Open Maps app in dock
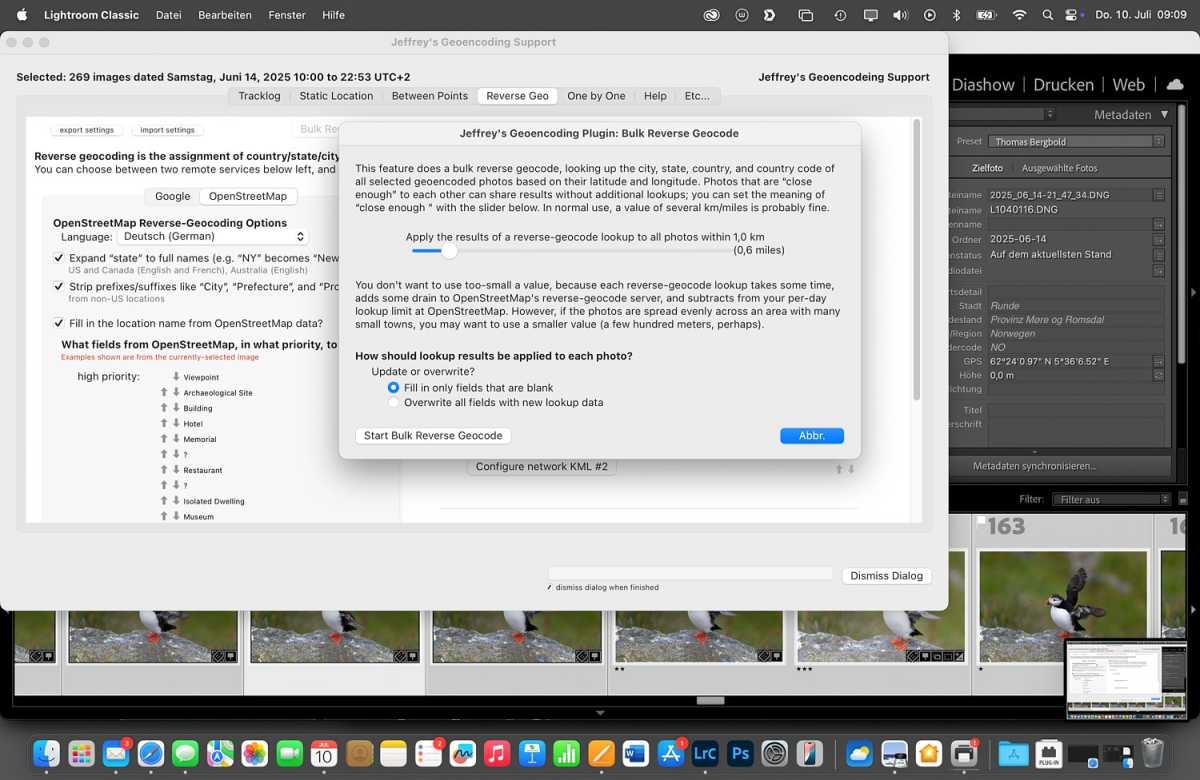1200x780 pixels. (220, 753)
